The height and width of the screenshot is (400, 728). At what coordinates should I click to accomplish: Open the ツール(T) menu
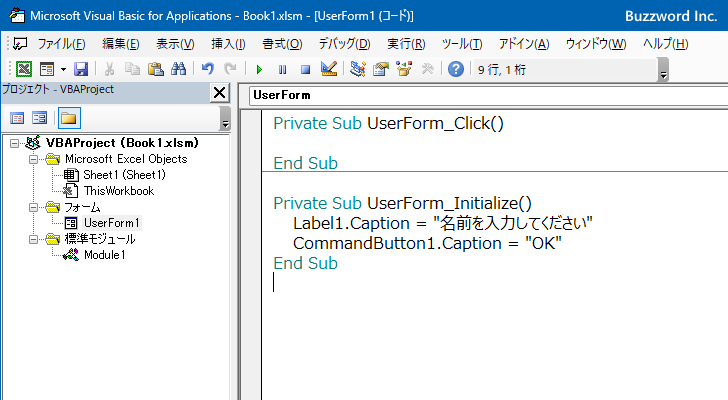pyautogui.click(x=462, y=44)
